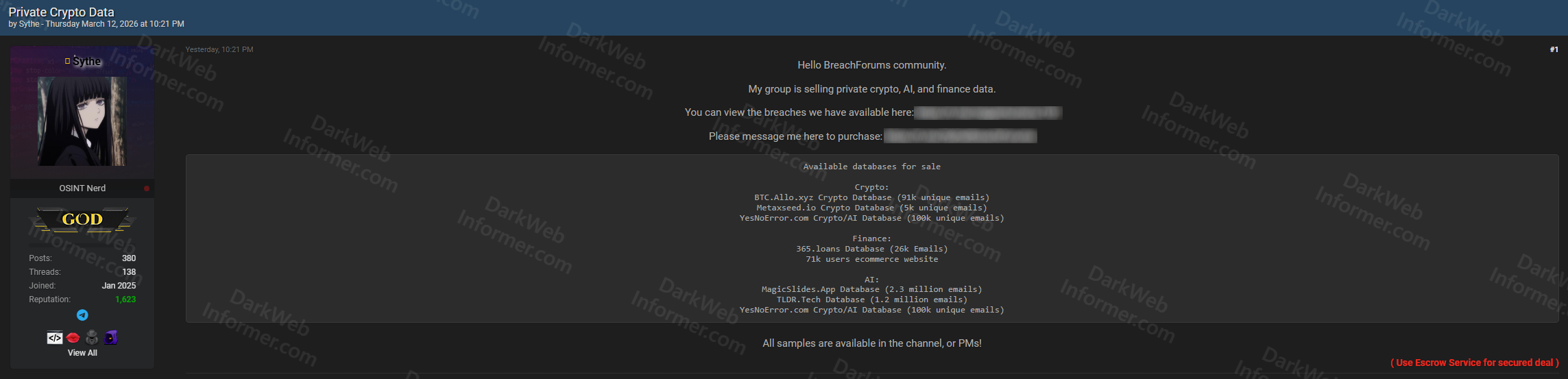The height and width of the screenshot is (379, 1568).
Task: Click the 'Finance:' section label
Action: pyautogui.click(x=872, y=239)
